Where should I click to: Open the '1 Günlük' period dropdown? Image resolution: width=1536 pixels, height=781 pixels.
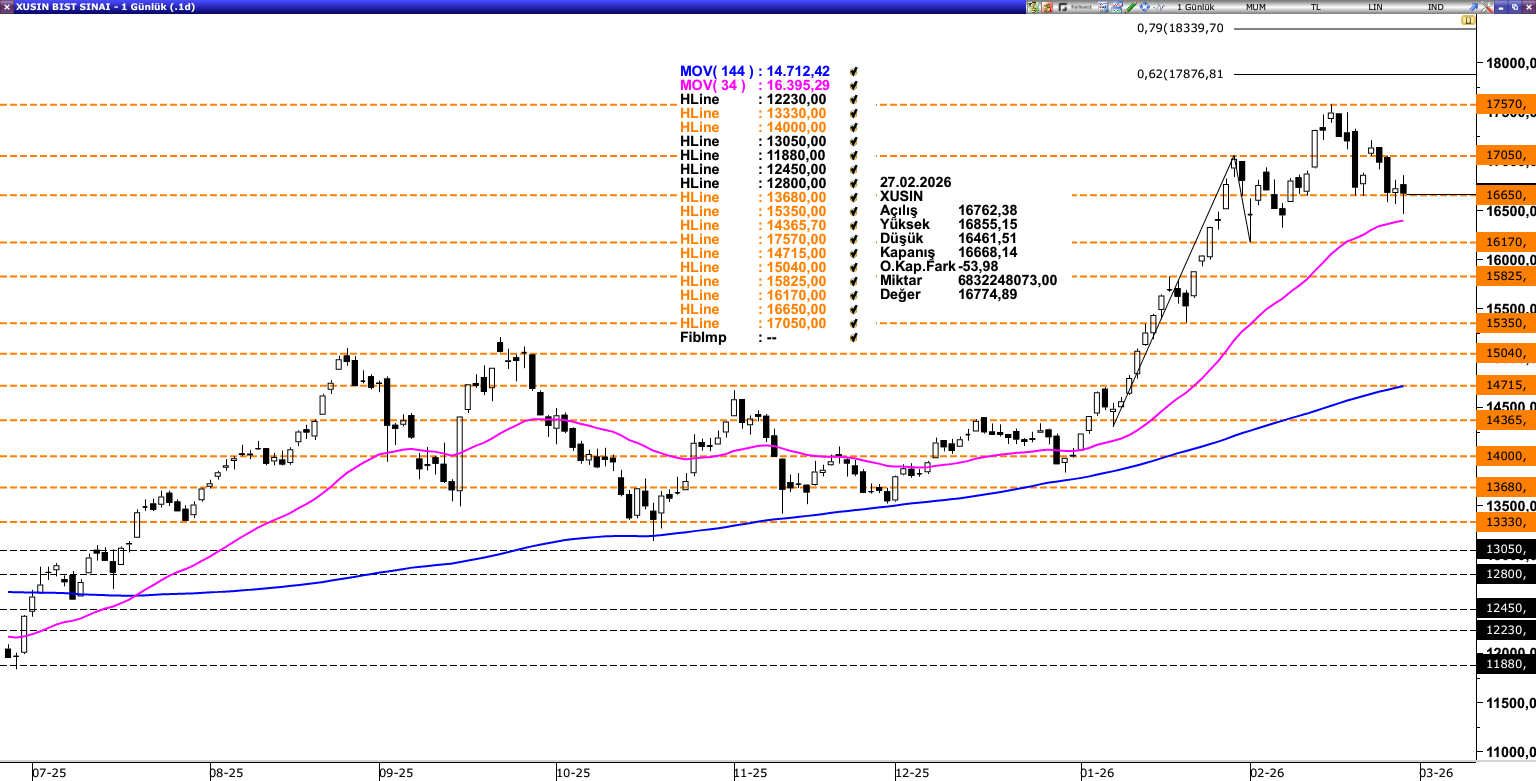coord(1195,7)
